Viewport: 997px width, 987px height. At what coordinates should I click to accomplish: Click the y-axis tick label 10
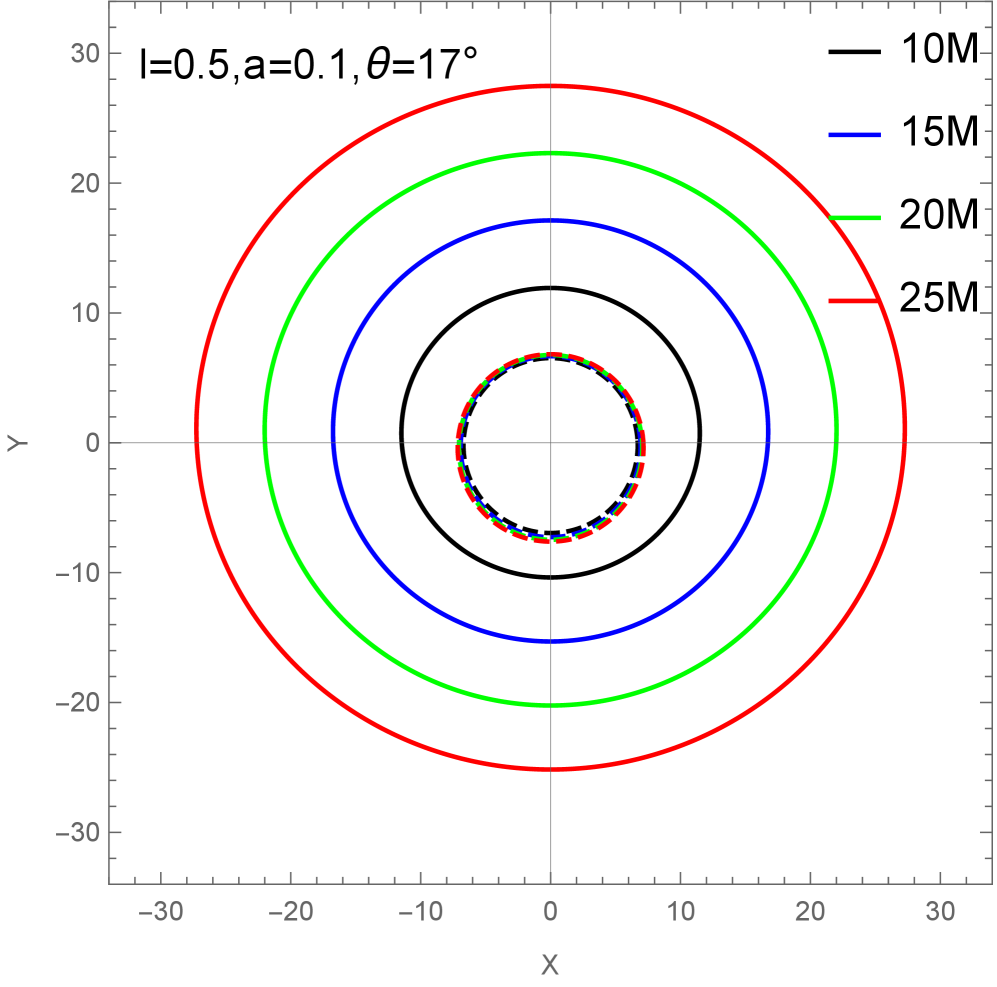86,313
